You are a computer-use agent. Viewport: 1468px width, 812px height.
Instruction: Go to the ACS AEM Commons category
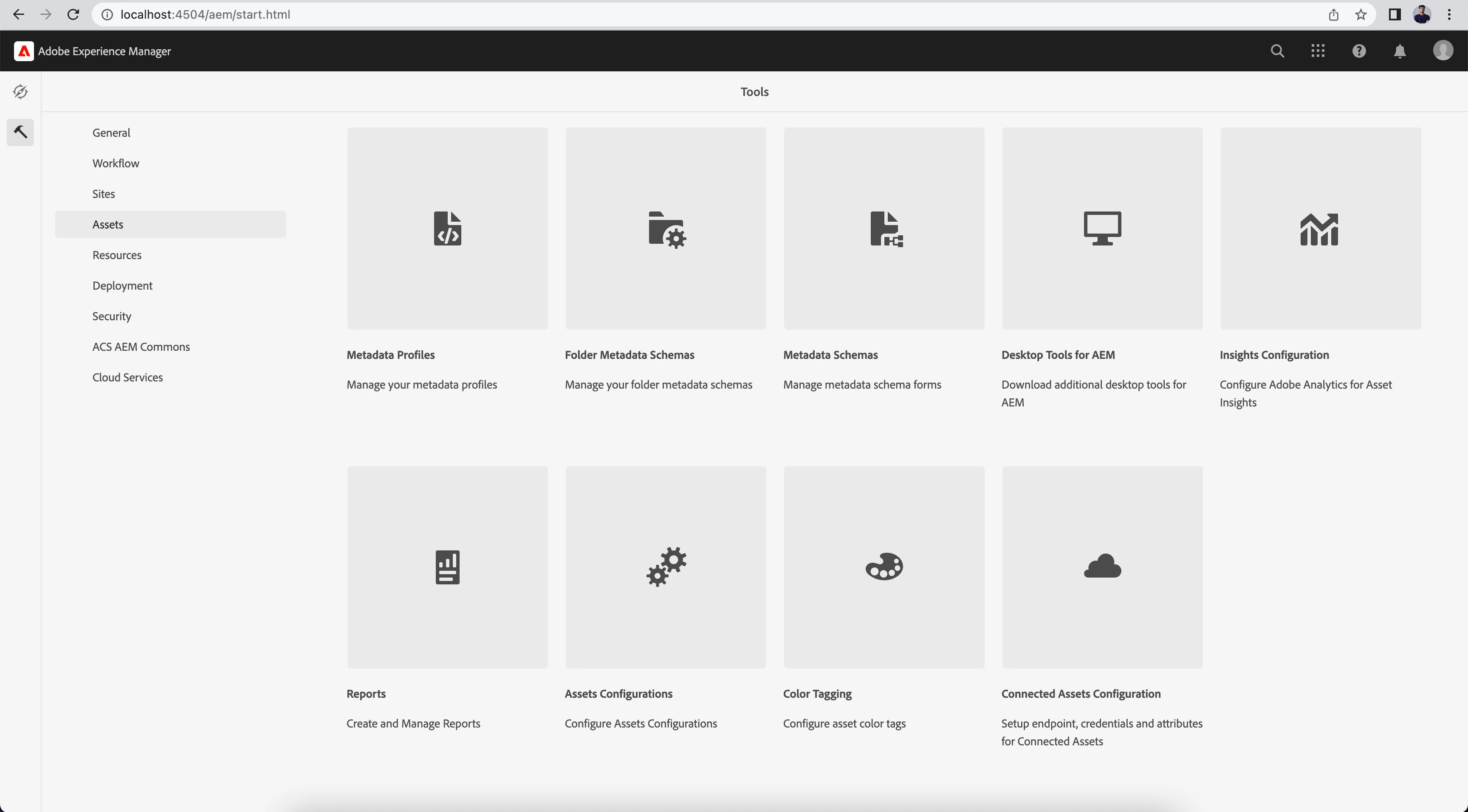point(141,347)
